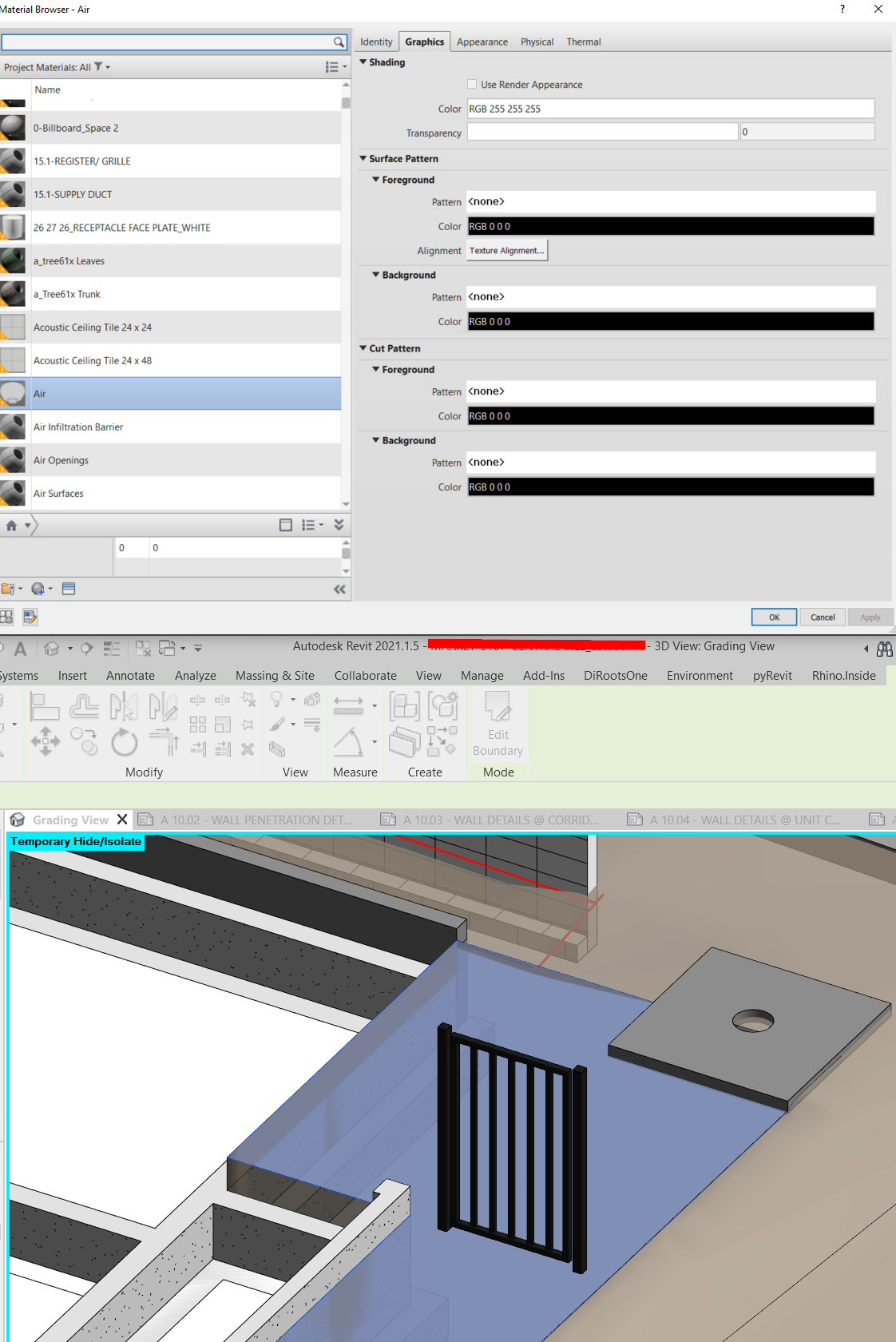Image resolution: width=896 pixels, height=1342 pixels.
Task: Click the Apply button
Action: 870,617
